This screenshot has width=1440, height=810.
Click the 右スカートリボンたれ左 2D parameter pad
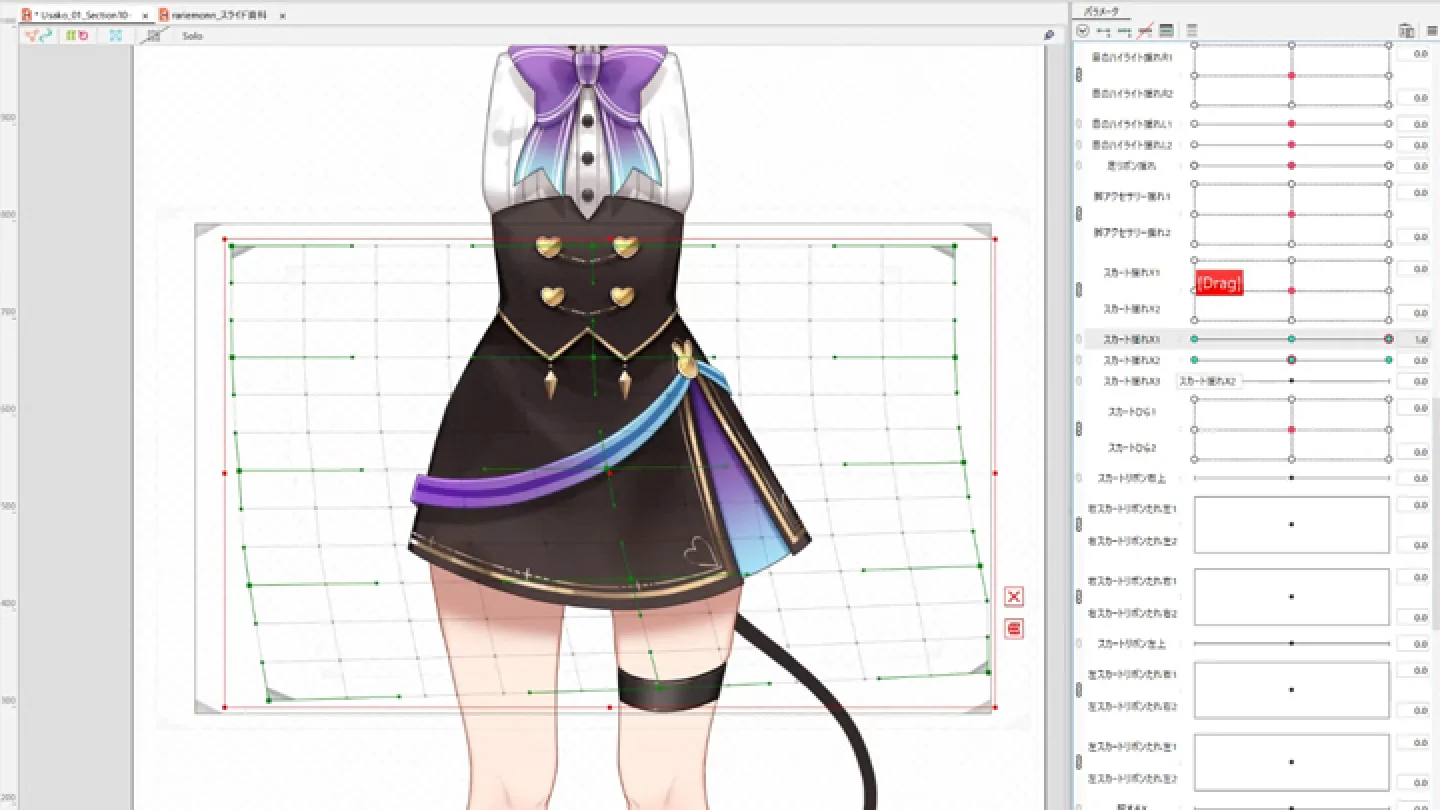click(x=1291, y=524)
